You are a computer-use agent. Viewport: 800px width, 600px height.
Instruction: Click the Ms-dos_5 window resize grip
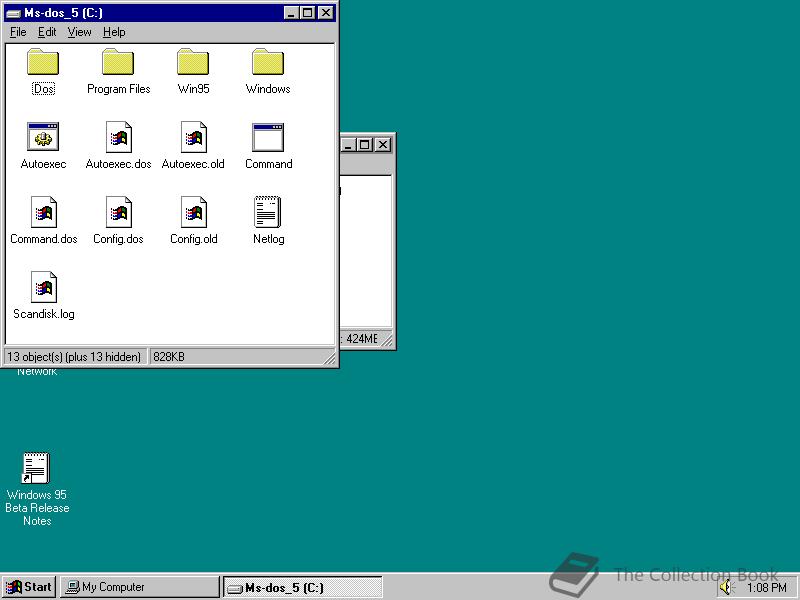click(330, 358)
